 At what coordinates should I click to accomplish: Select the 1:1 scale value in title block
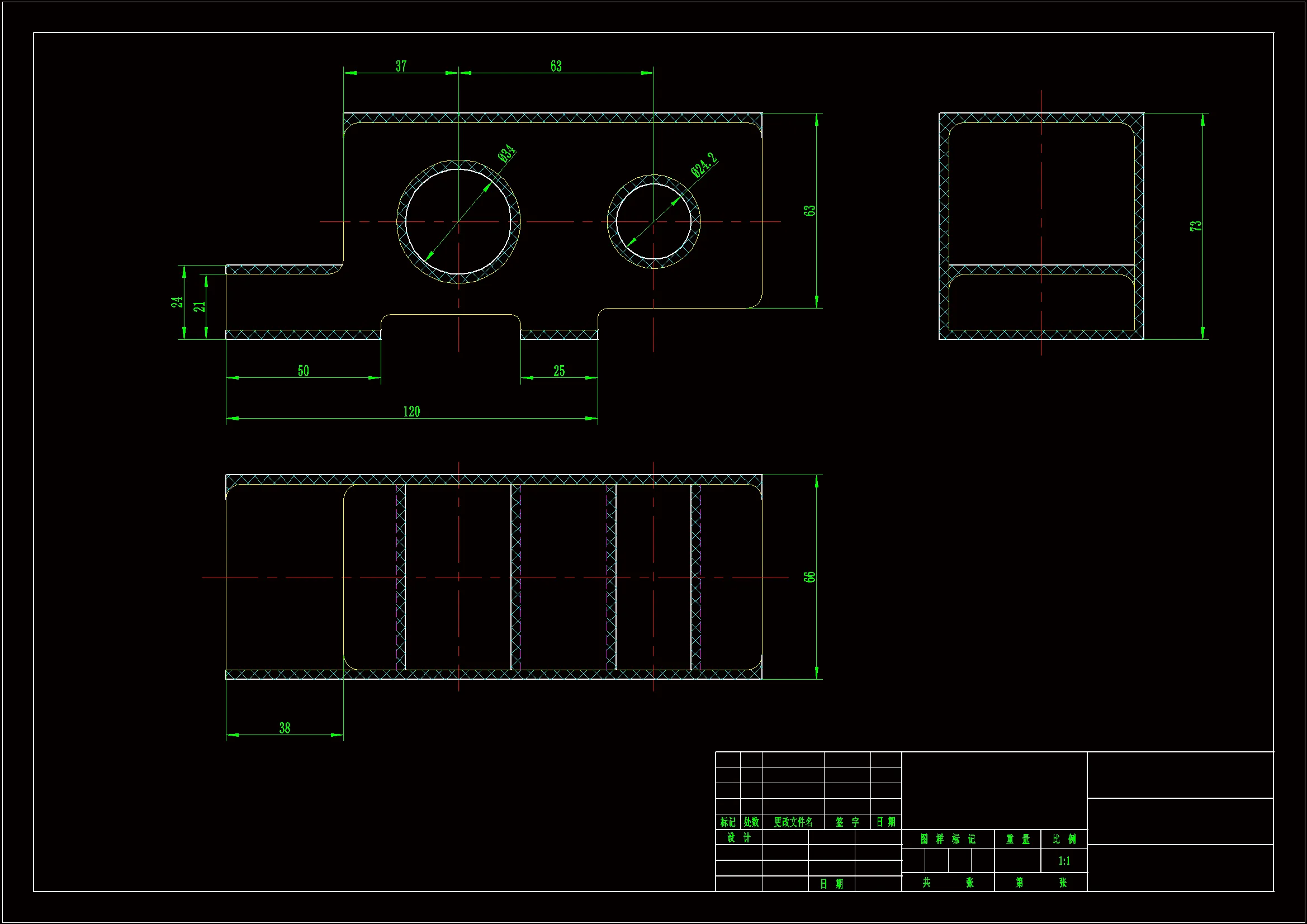point(1064,861)
